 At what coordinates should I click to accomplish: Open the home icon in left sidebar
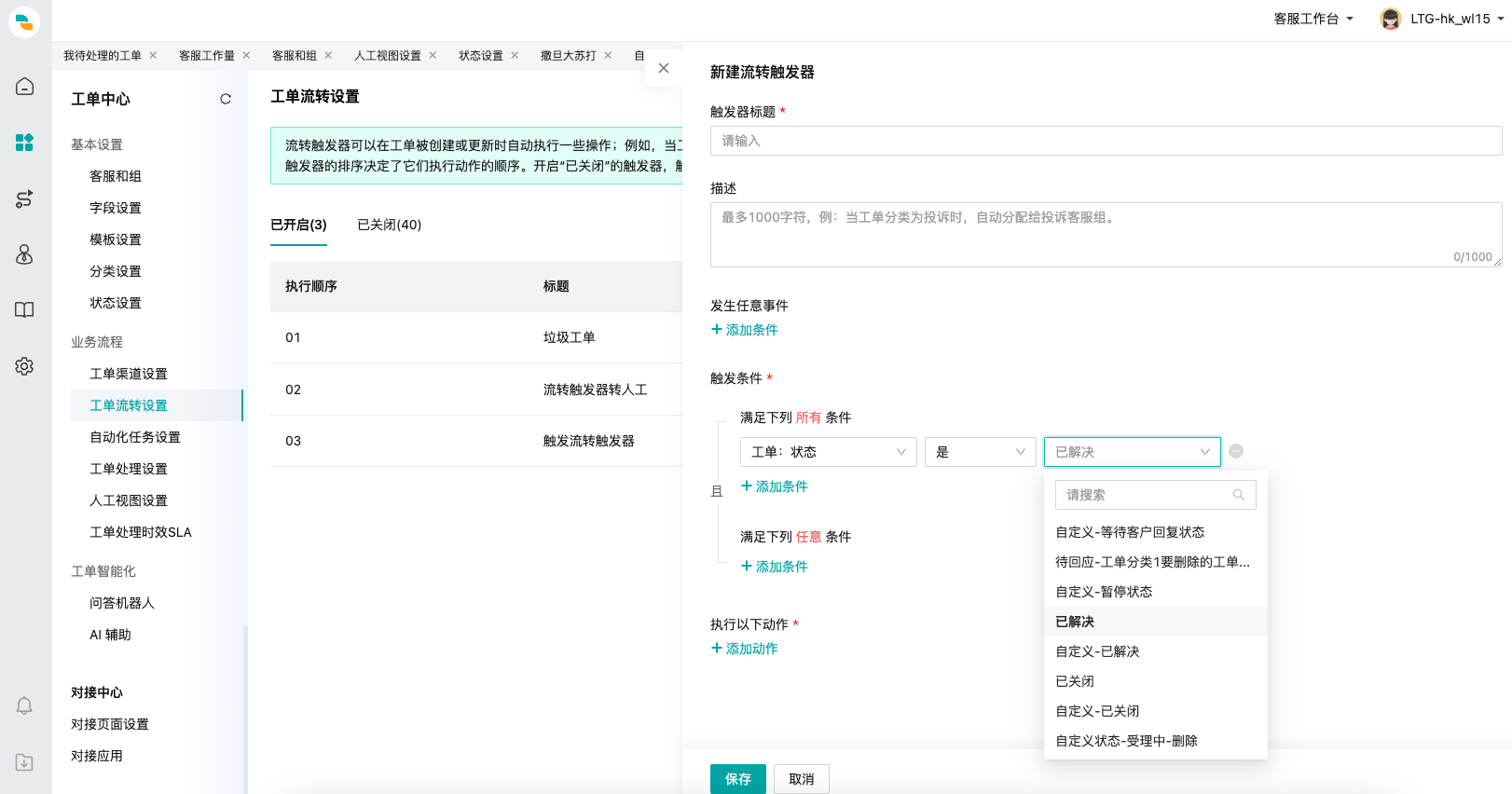[25, 87]
